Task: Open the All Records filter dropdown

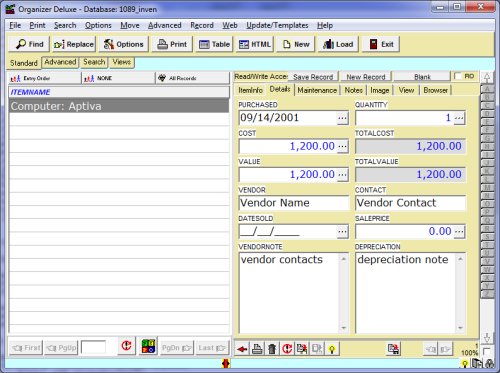Action: pyautogui.click(x=193, y=78)
